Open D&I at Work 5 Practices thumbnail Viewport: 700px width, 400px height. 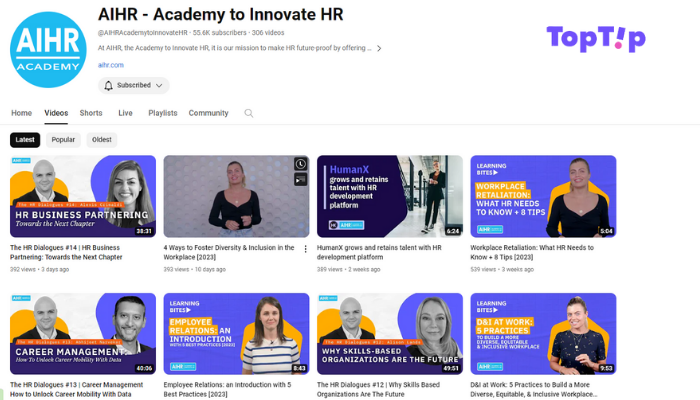coord(543,333)
